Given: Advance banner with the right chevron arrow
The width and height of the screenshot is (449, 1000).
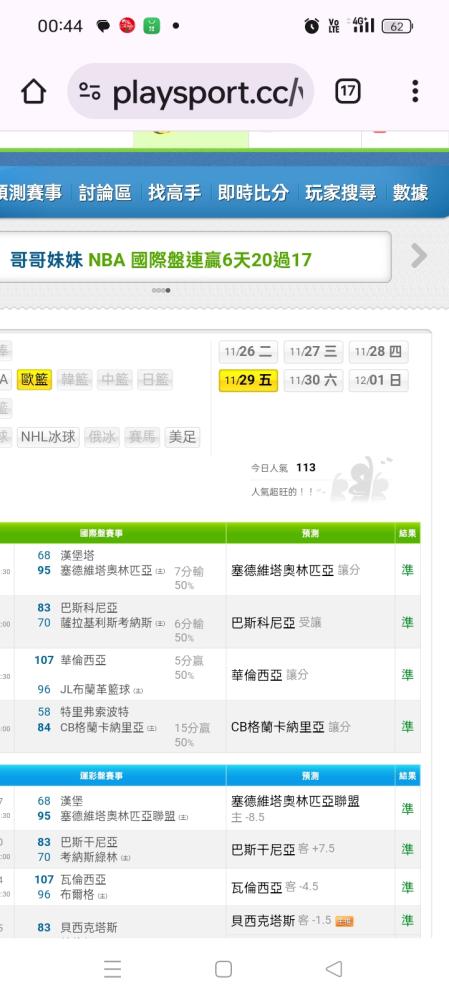Looking at the screenshot, I should [x=419, y=256].
